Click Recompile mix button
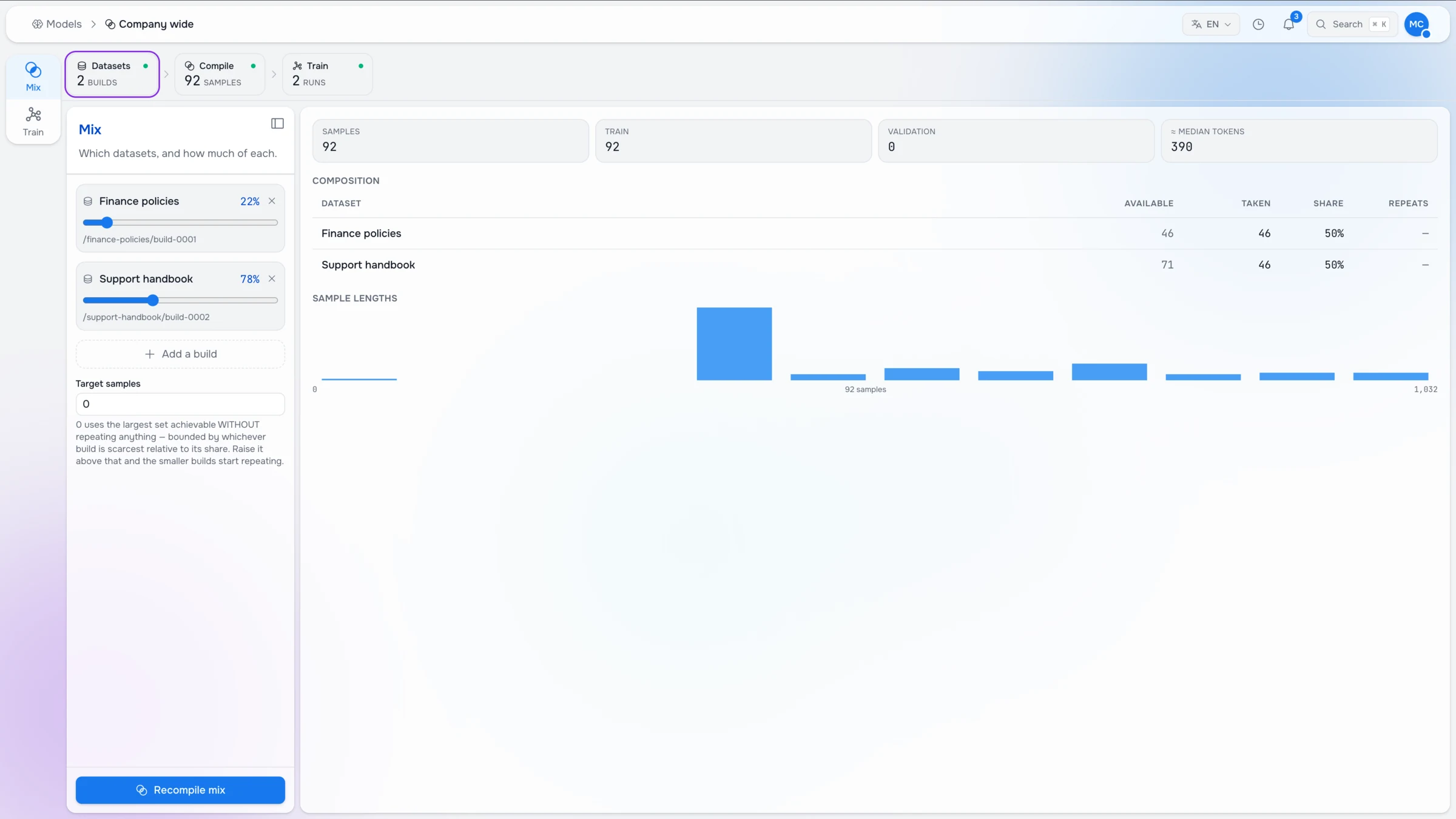 click(180, 790)
